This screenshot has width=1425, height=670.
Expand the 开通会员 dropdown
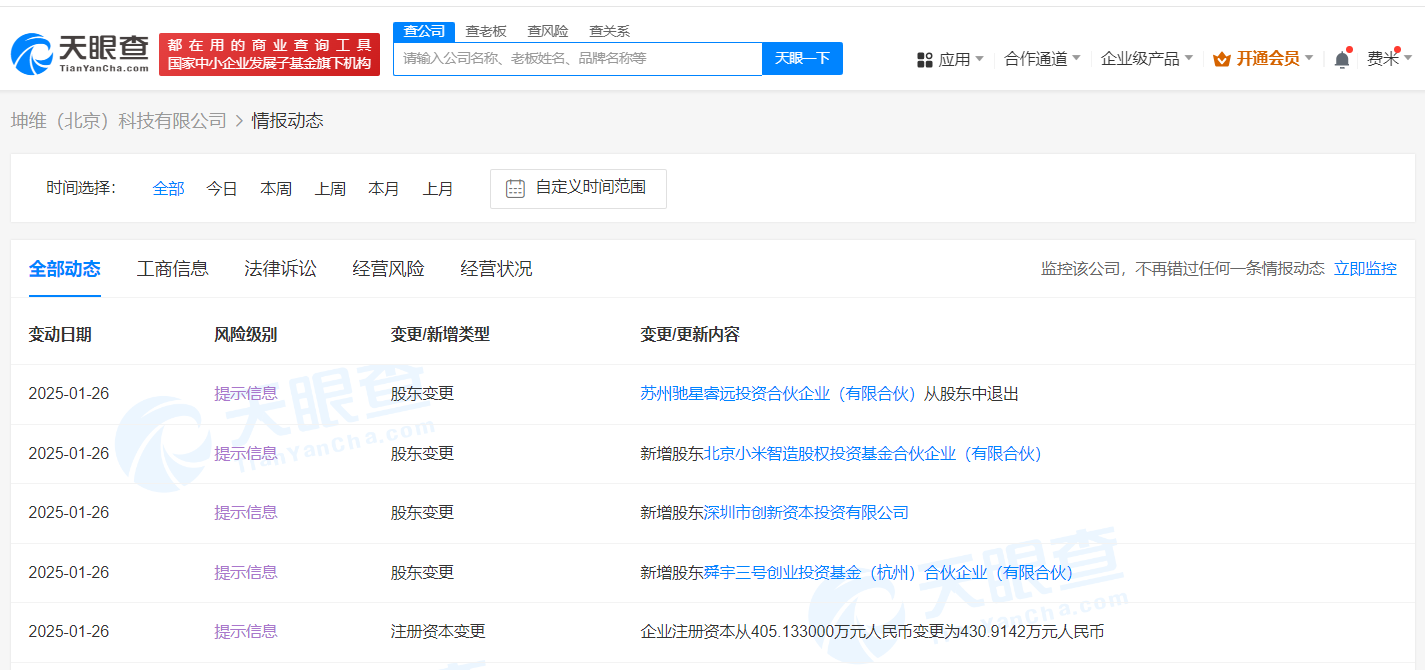(1263, 59)
